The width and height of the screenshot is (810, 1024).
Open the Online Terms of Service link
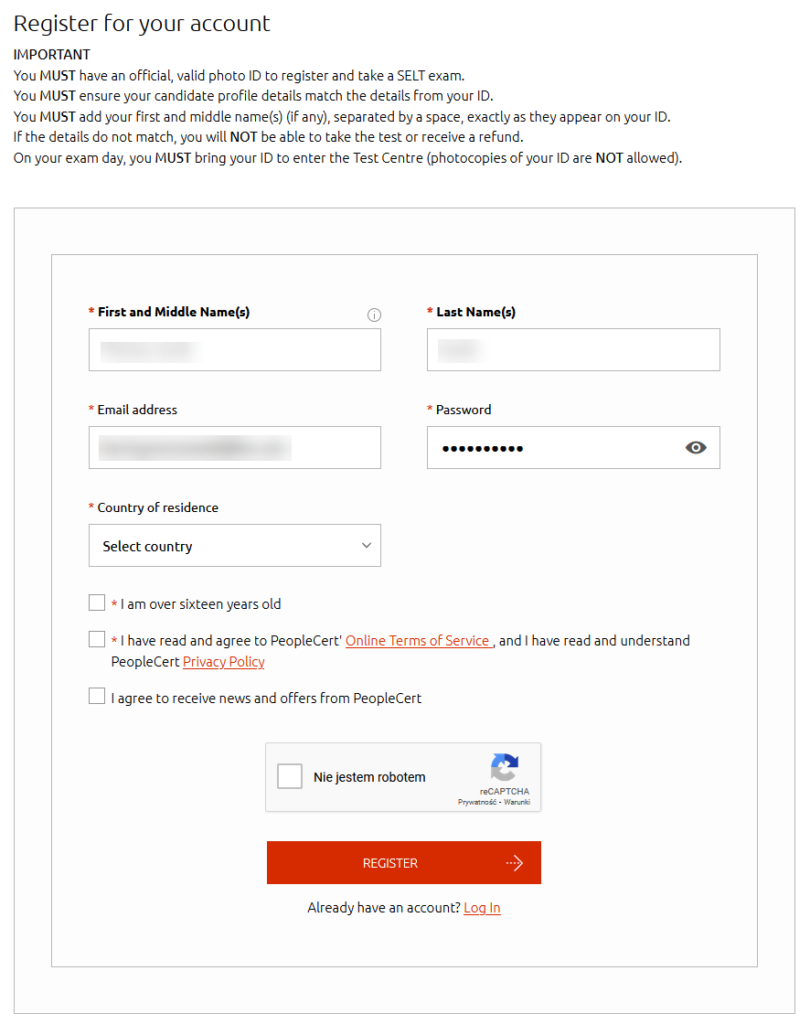click(418, 641)
